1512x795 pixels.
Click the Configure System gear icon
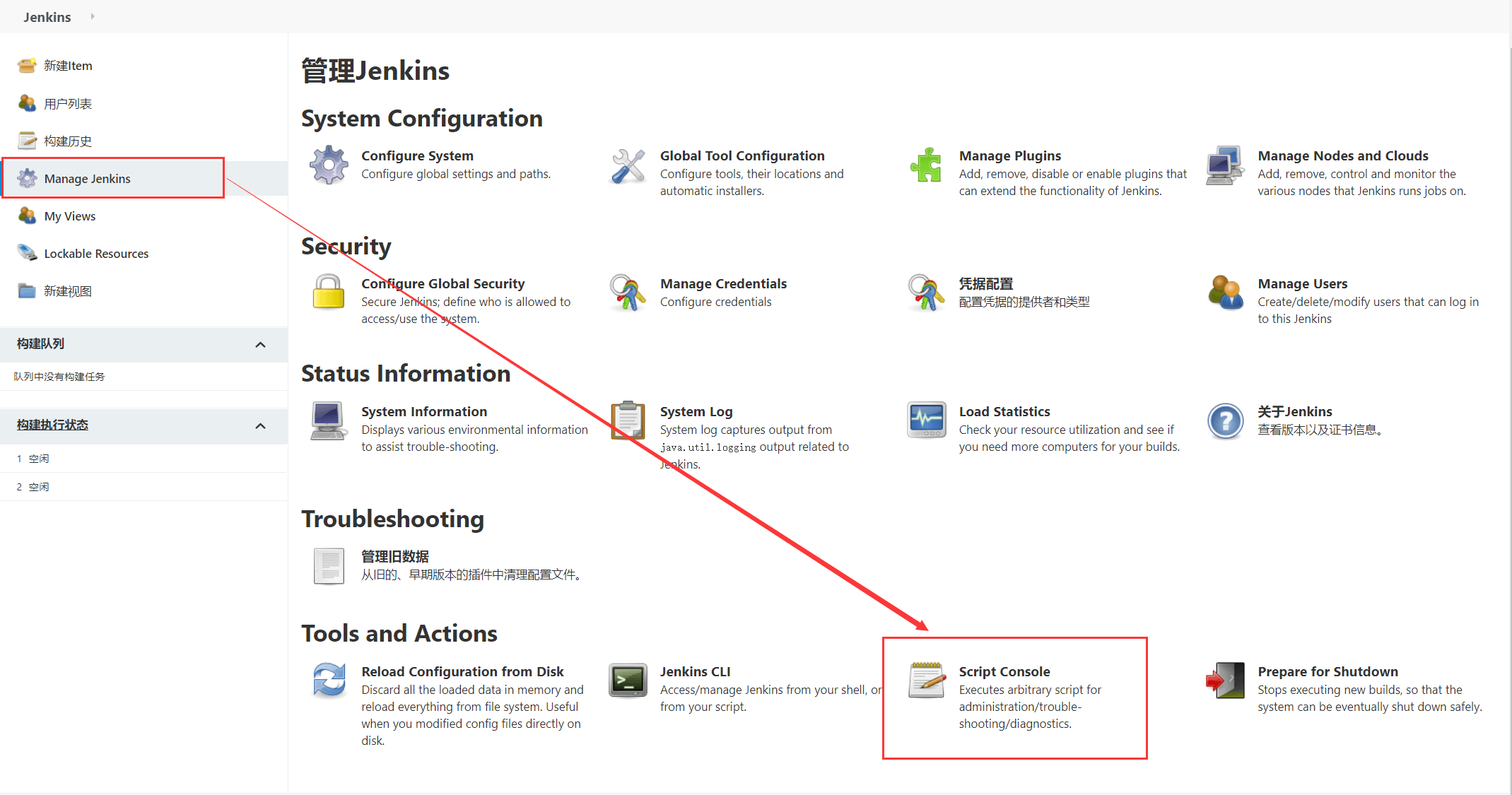329,165
